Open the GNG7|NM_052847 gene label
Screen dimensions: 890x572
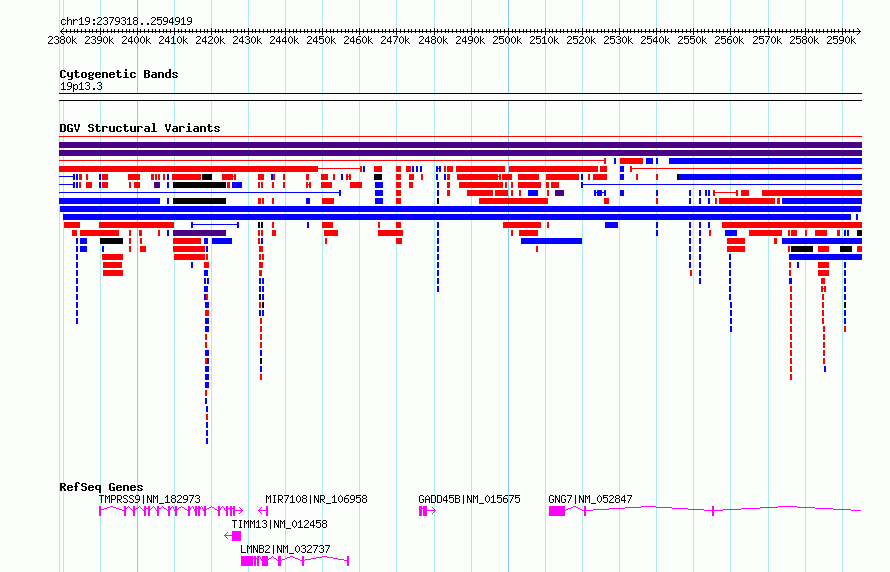click(590, 499)
